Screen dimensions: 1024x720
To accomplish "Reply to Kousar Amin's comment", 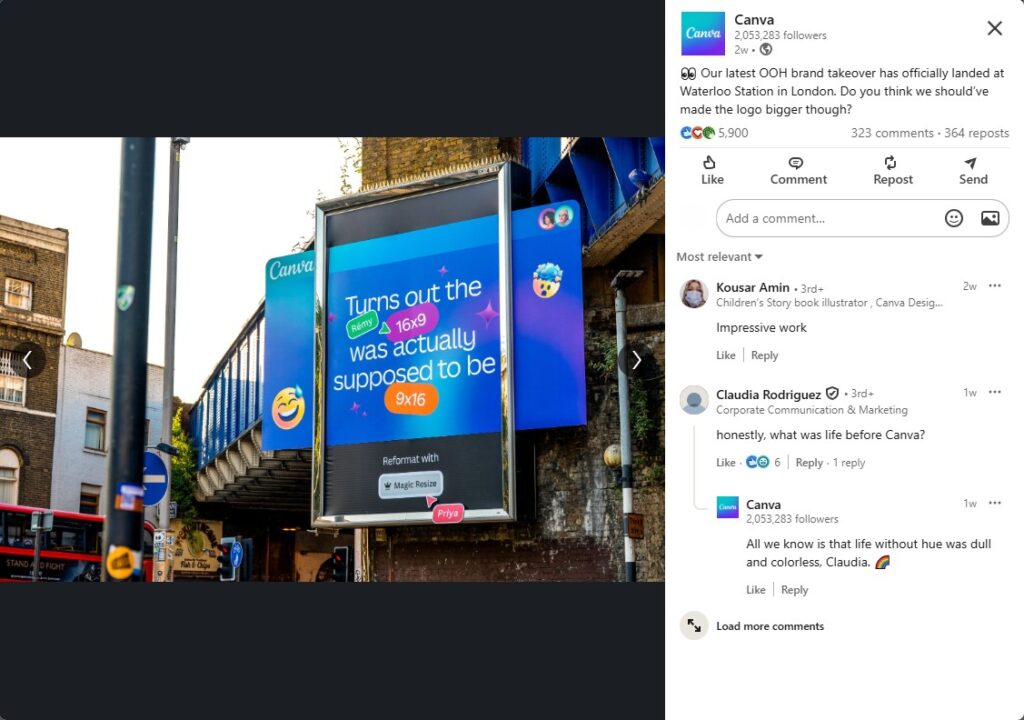I will 764,355.
